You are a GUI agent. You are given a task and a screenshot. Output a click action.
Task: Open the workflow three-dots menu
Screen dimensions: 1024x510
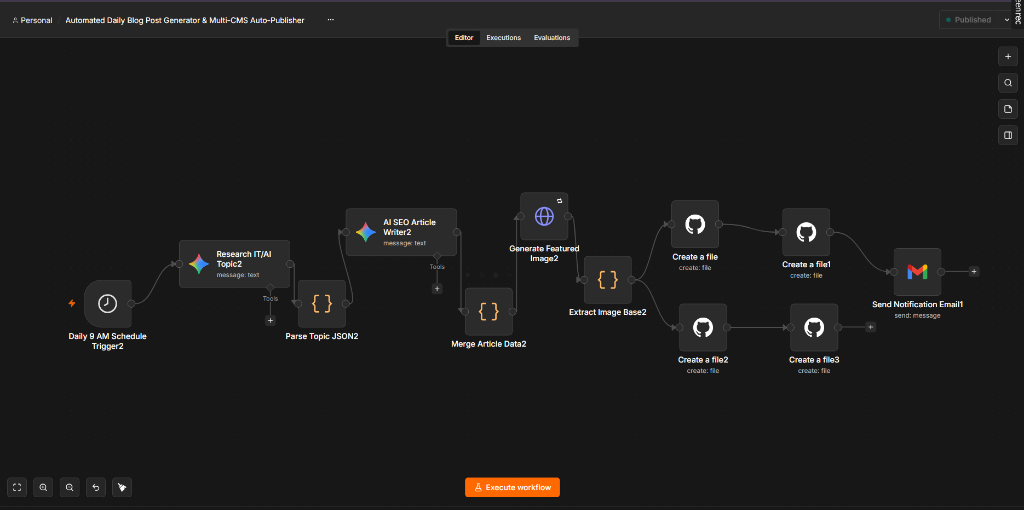(330, 20)
